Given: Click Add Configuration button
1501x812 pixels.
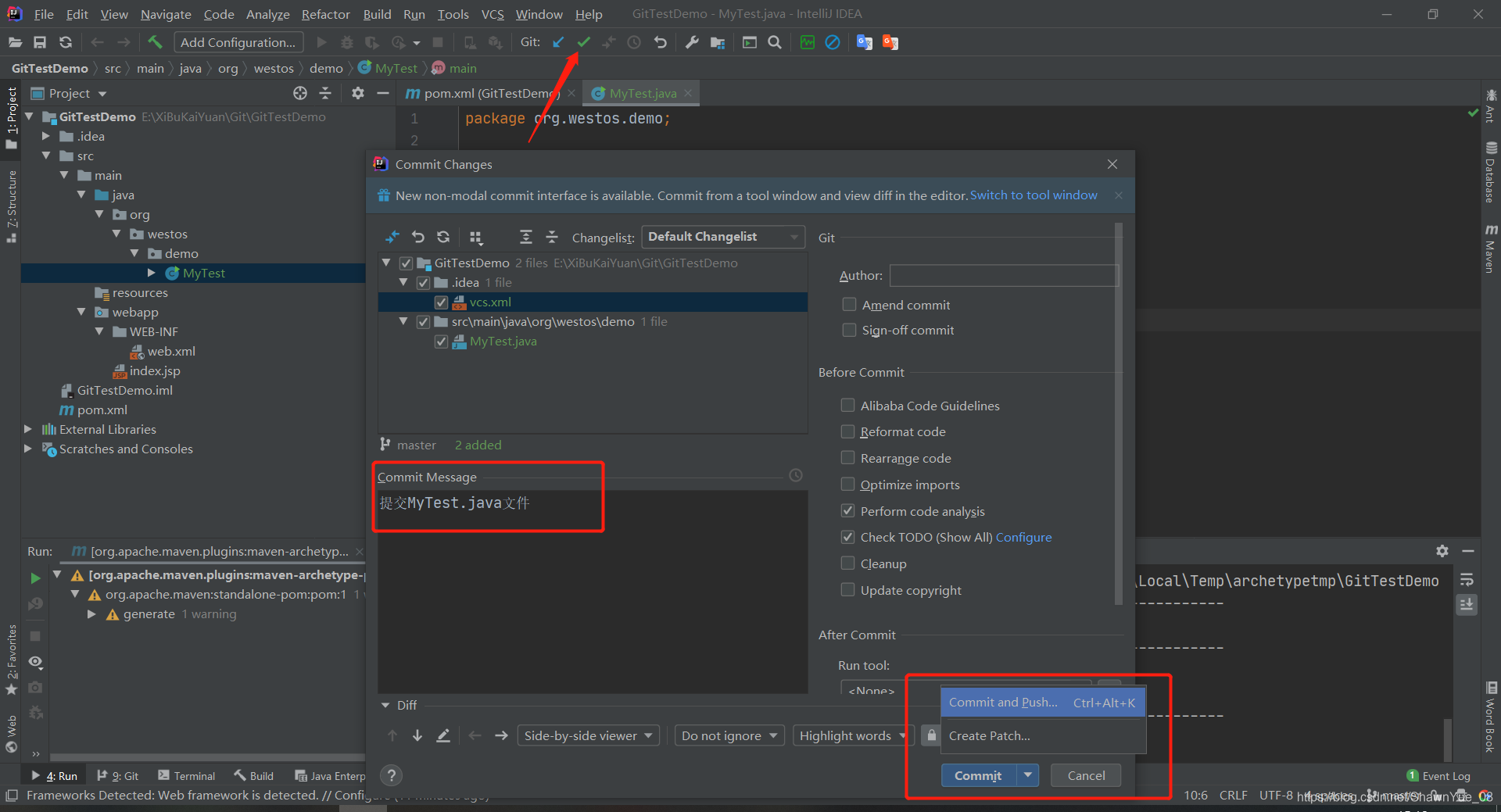Looking at the screenshot, I should pos(238,42).
